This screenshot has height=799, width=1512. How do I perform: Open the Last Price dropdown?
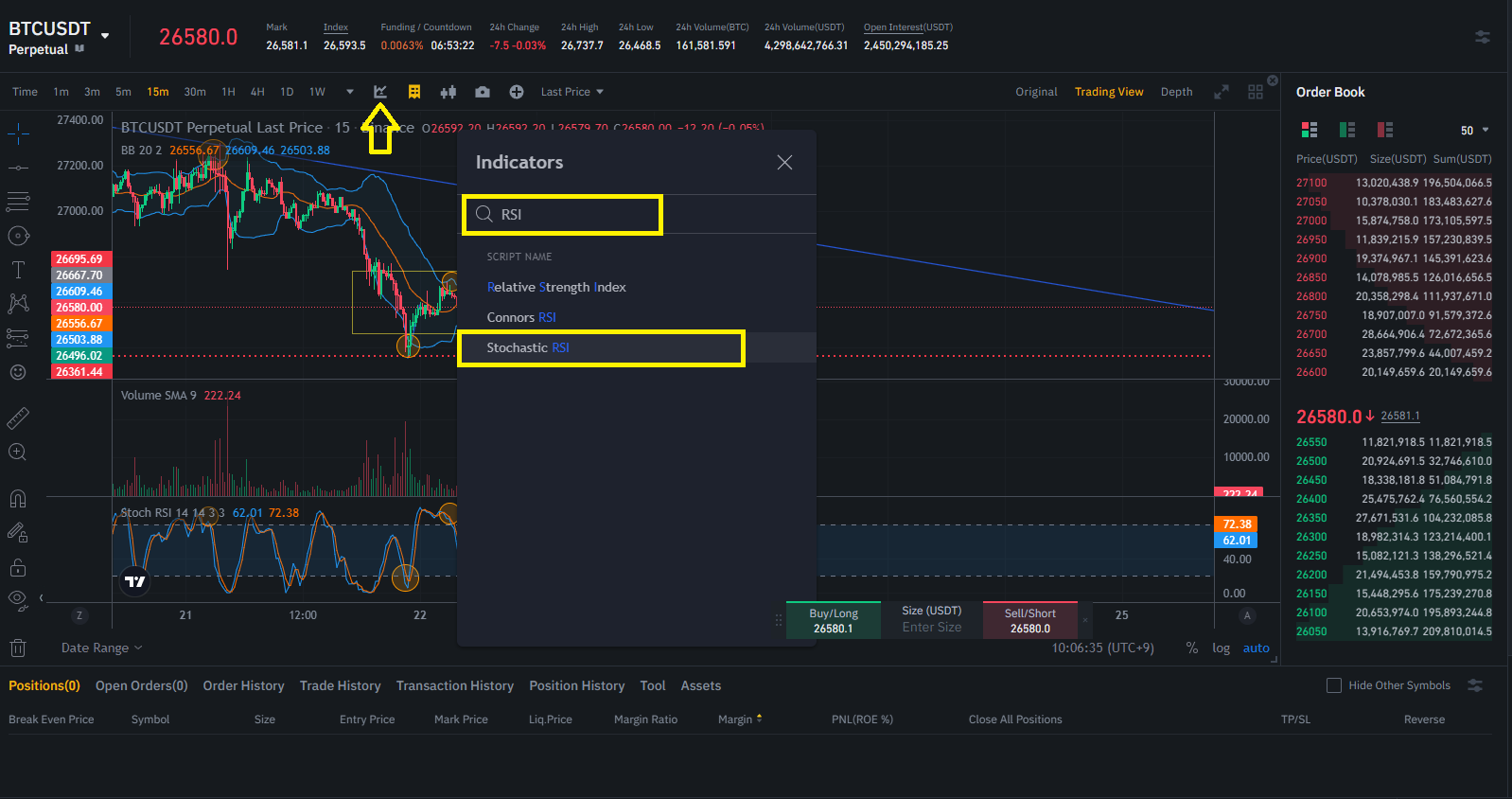[571, 92]
